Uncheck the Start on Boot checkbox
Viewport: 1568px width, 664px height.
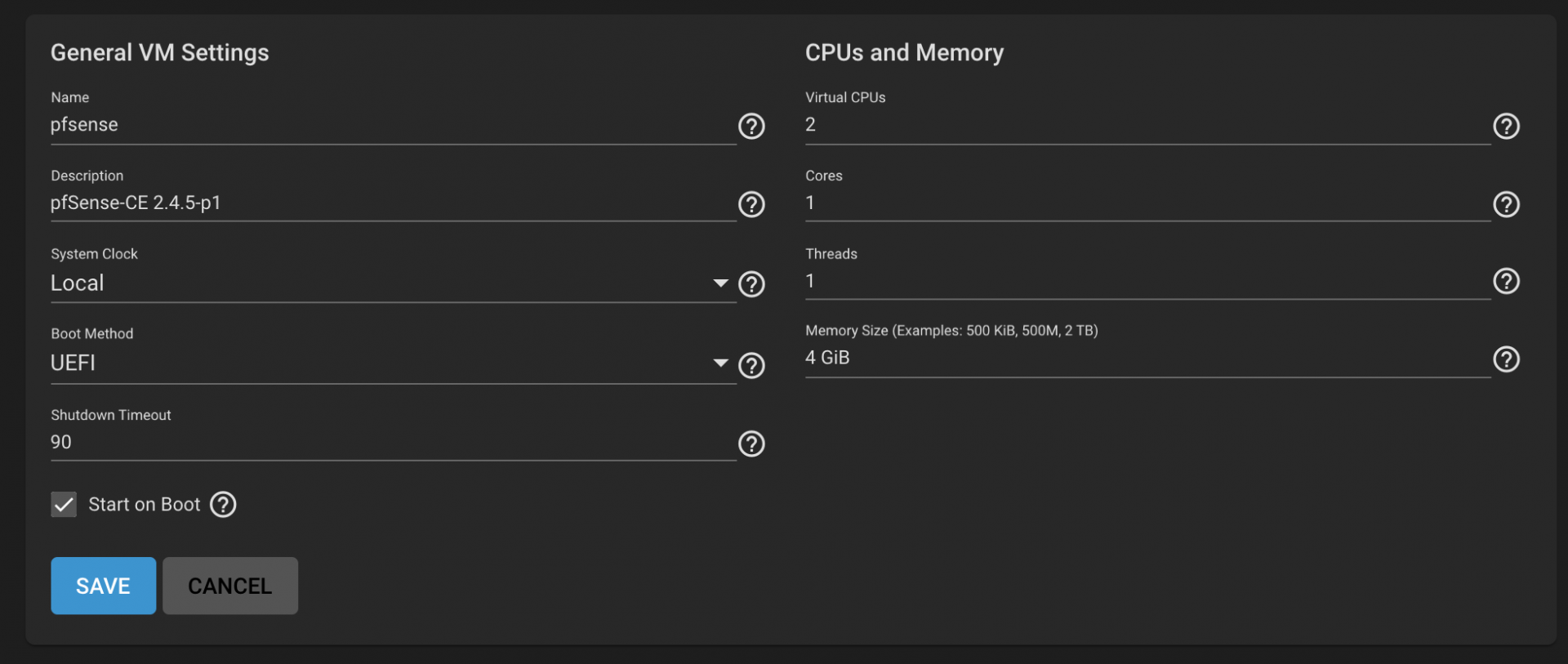coord(64,505)
